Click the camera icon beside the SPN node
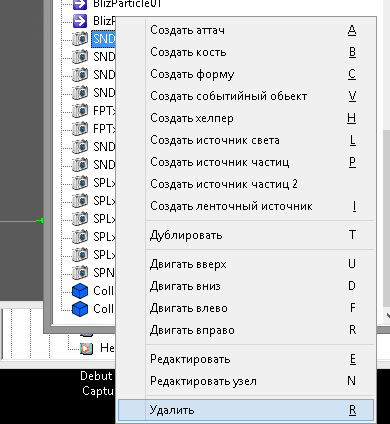This screenshot has height=424, width=390. (x=80, y=273)
